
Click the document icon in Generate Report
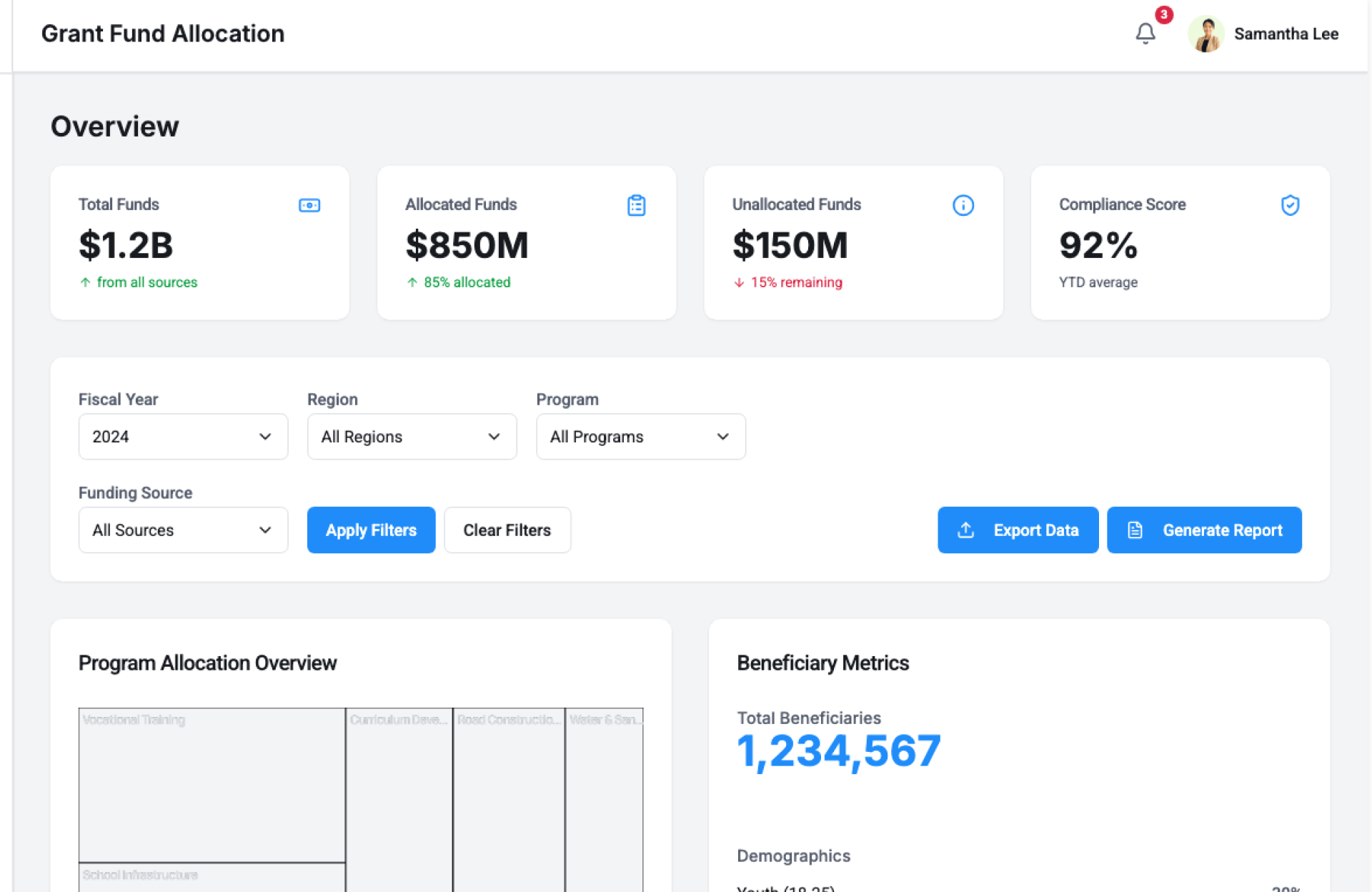(x=1135, y=530)
